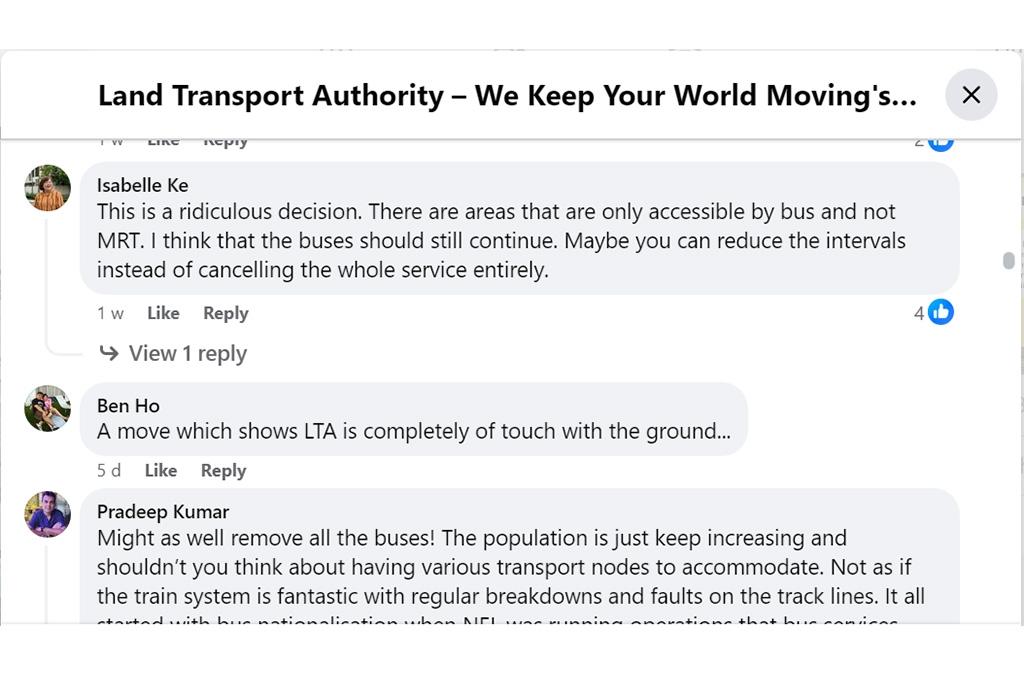Click the 5 d timestamp on Ben's comment
Screen dimensions: 1024x683
pos(109,470)
